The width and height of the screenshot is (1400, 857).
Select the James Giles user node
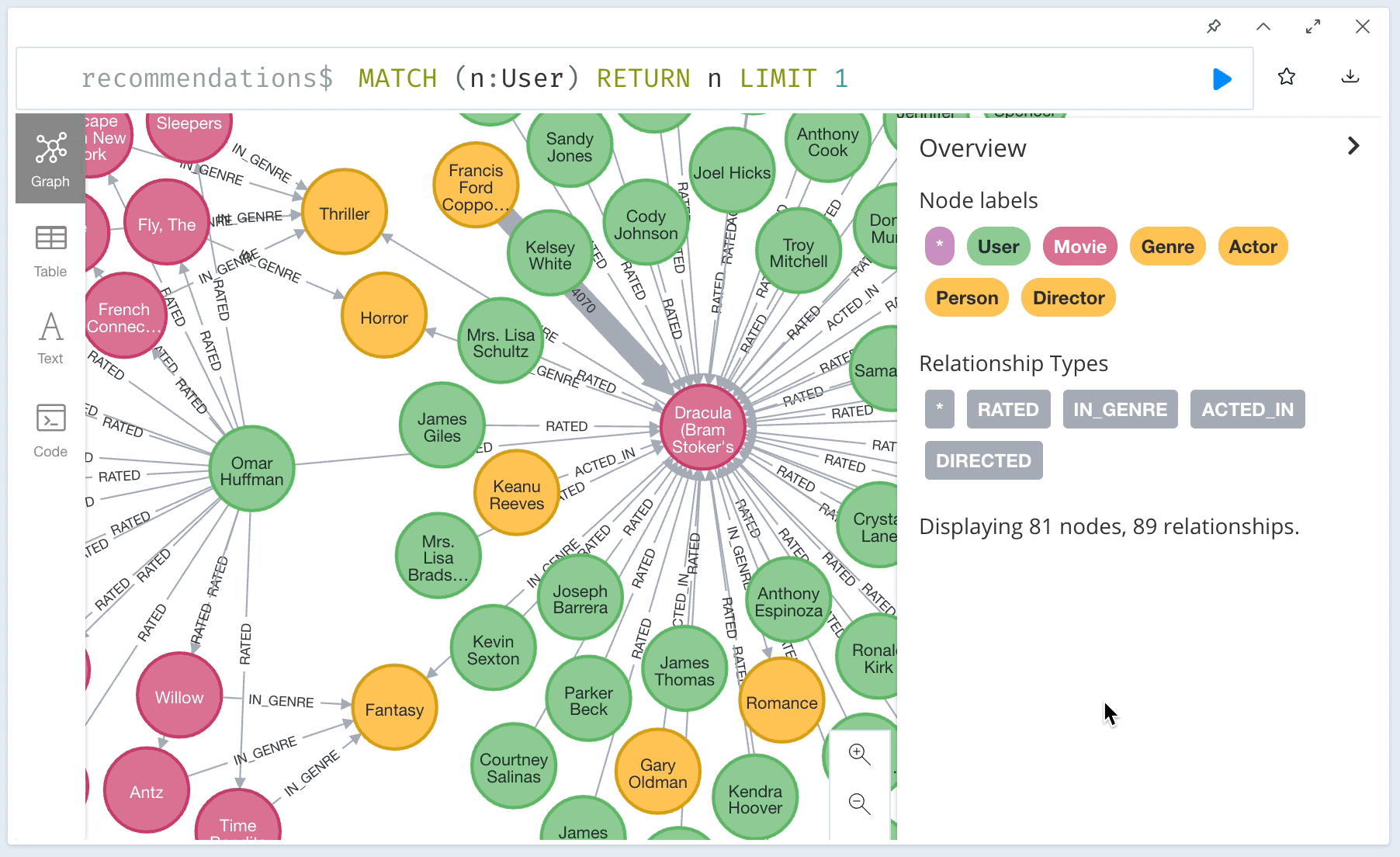tap(442, 425)
